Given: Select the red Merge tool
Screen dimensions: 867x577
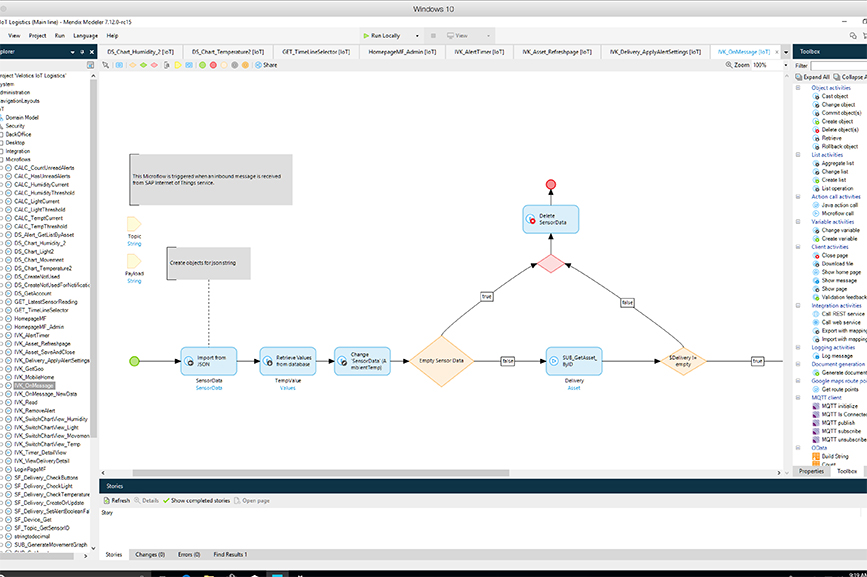Looking at the screenshot, I should [154, 65].
